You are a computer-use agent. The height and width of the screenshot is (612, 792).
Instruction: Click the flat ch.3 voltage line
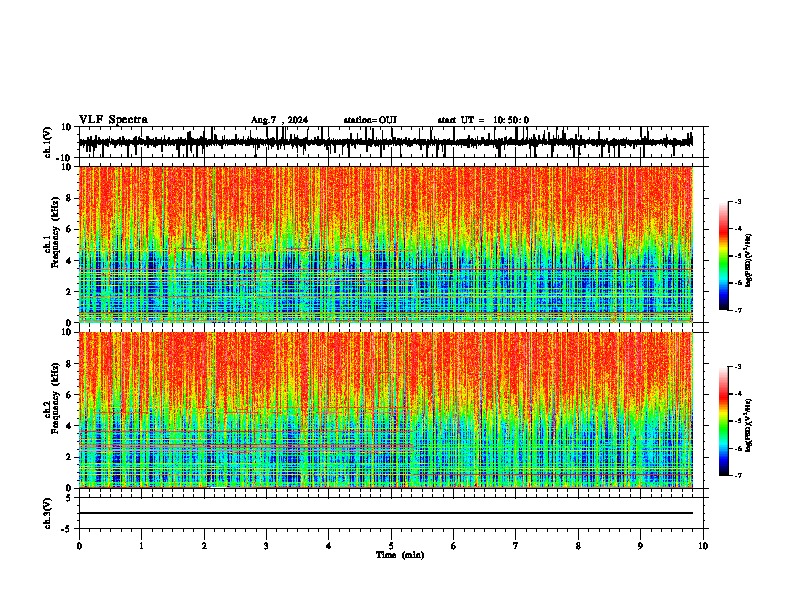(x=385, y=513)
